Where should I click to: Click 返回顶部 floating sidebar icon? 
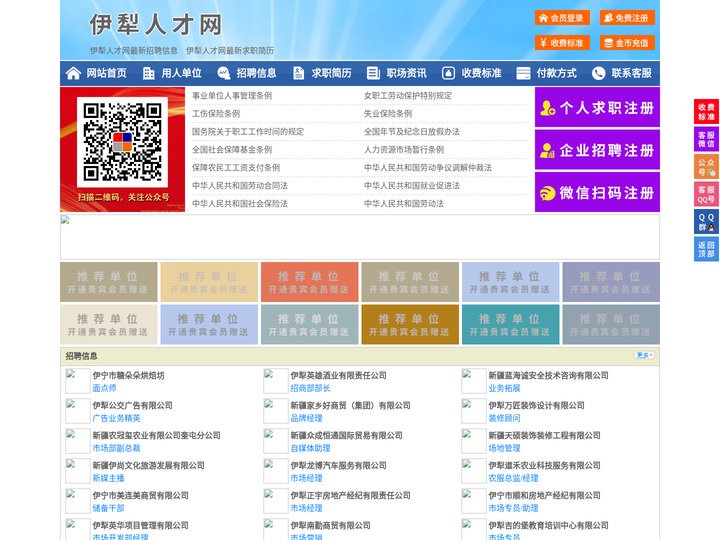pyautogui.click(x=706, y=249)
